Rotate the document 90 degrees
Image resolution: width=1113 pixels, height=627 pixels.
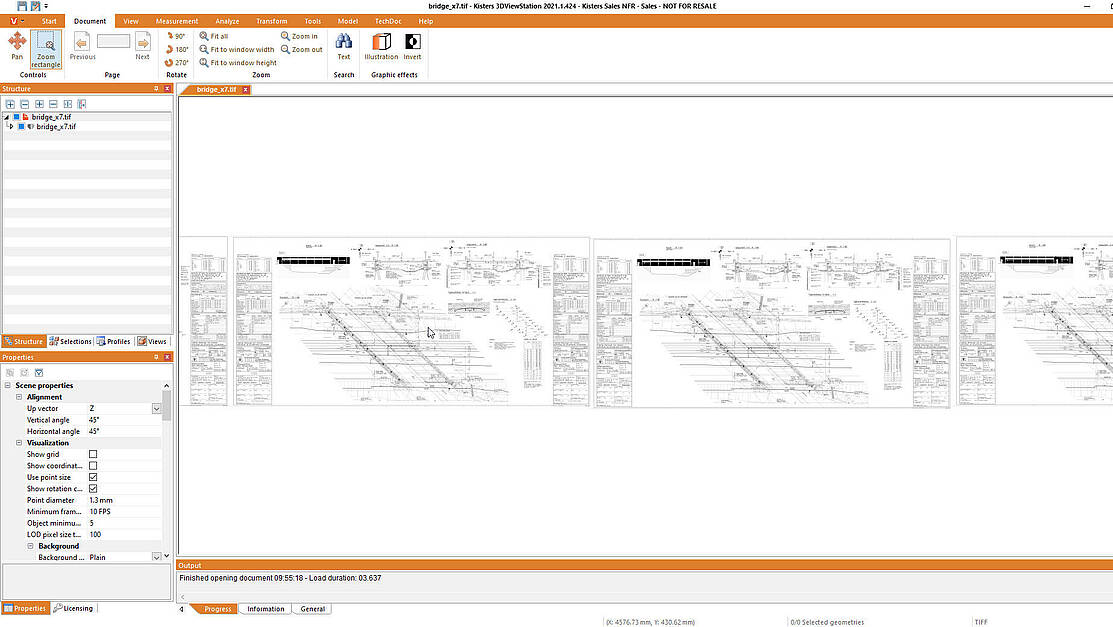175,36
